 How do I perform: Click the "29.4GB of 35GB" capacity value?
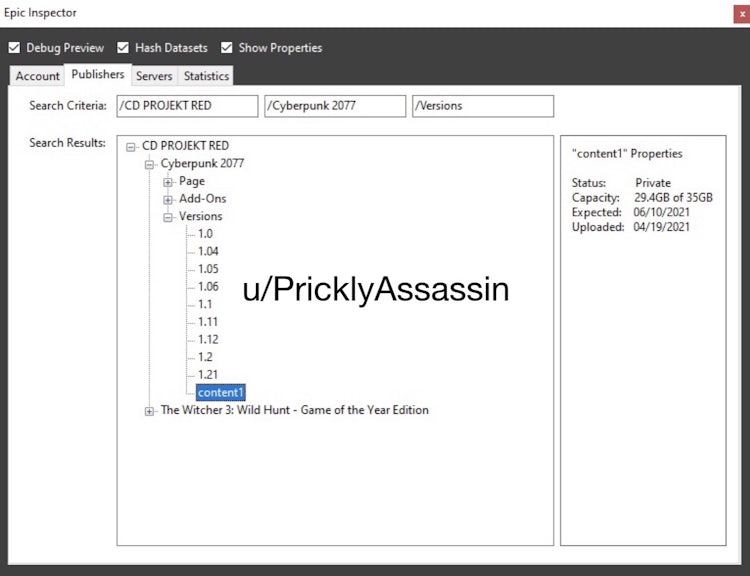click(x=673, y=198)
